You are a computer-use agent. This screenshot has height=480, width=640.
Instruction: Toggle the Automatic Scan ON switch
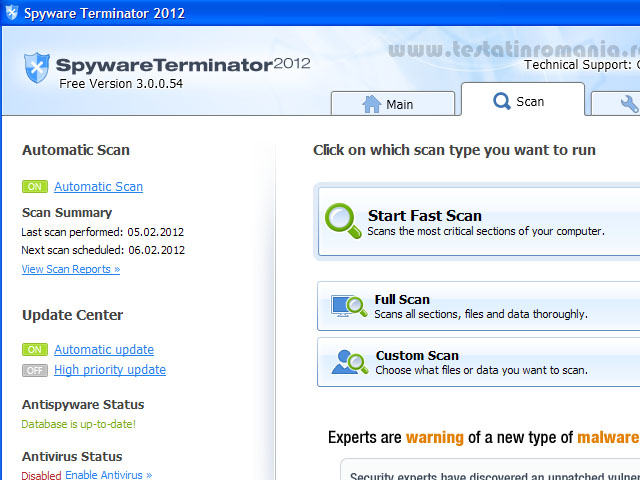click(35, 187)
